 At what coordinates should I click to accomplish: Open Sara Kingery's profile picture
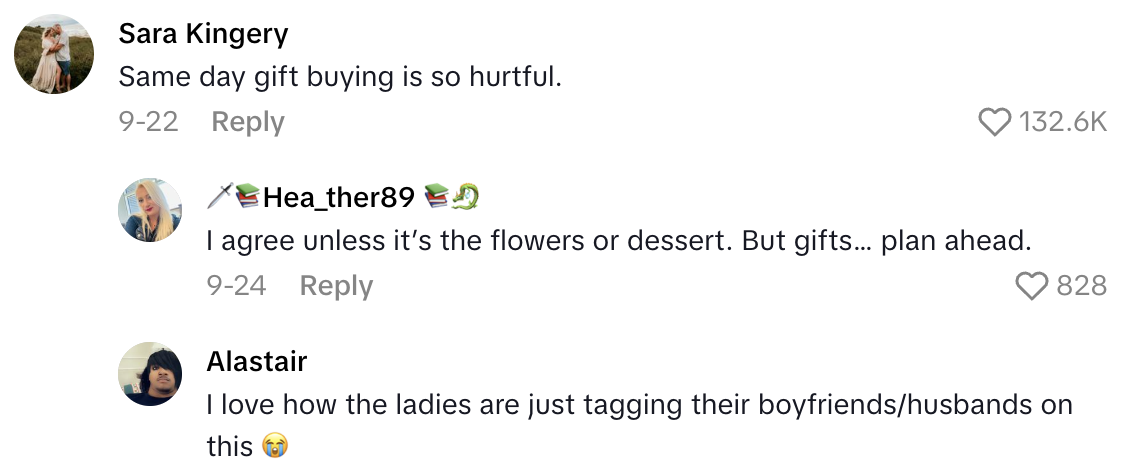(54, 54)
